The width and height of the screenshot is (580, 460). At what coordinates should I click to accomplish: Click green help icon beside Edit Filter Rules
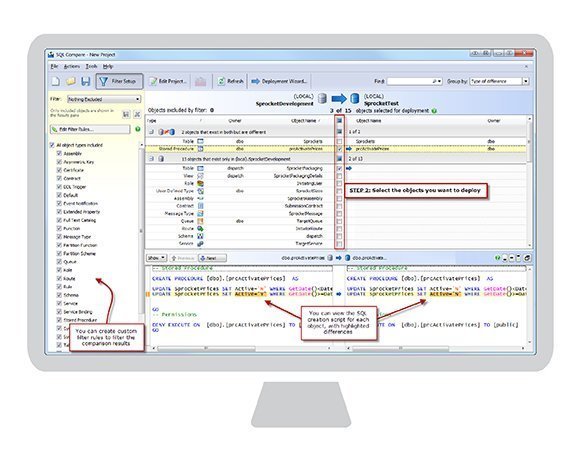point(138,129)
